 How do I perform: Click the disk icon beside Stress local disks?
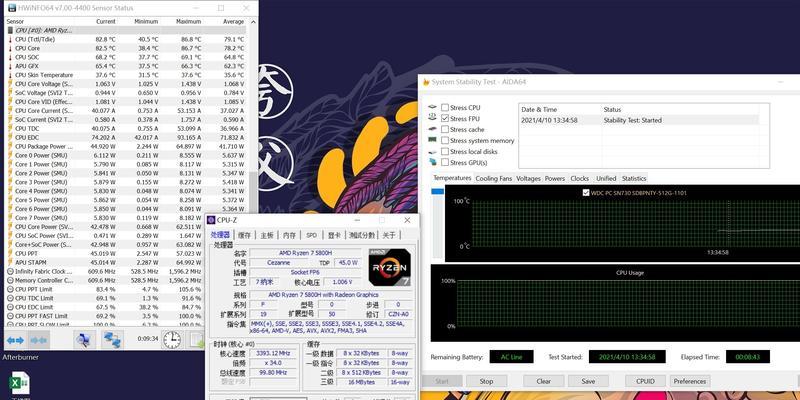click(x=433, y=152)
